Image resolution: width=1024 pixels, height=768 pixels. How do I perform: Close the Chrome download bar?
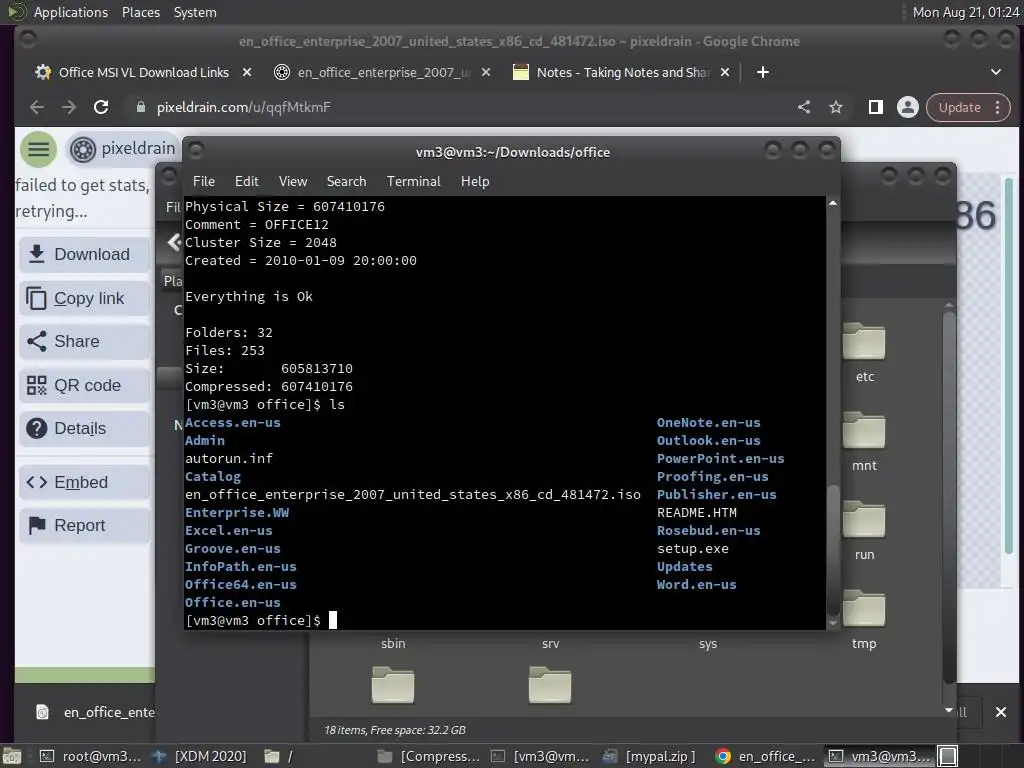pyautogui.click(x=1000, y=712)
